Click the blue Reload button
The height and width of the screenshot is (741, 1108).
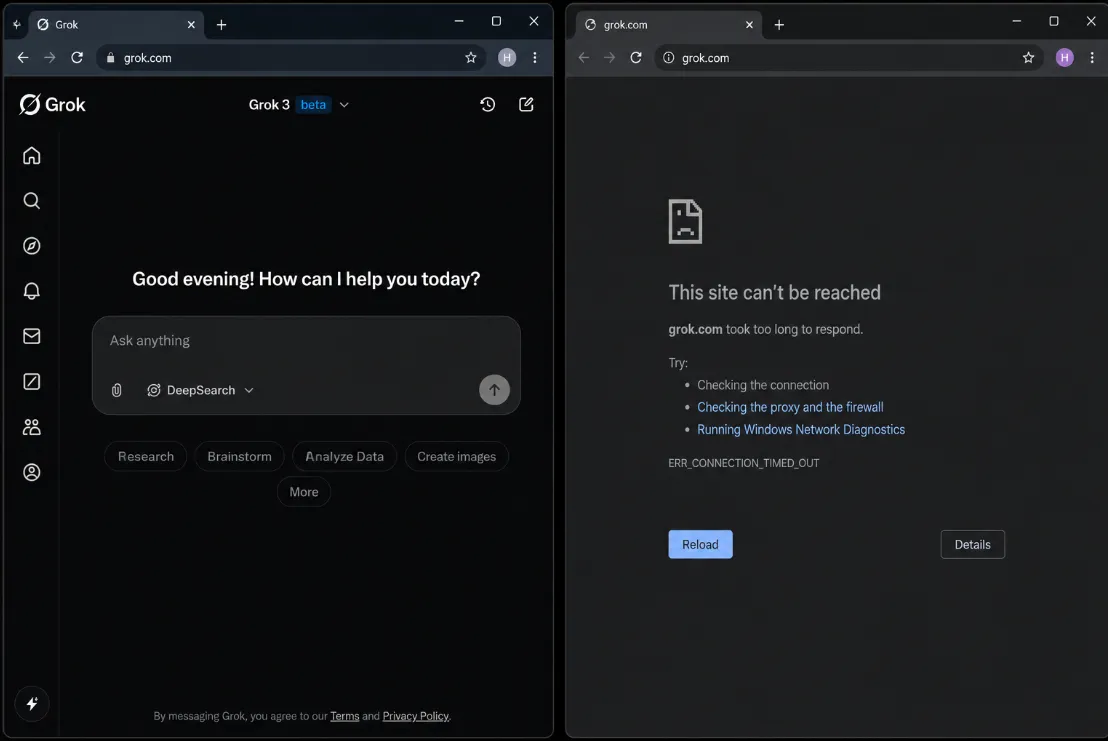[x=700, y=545]
